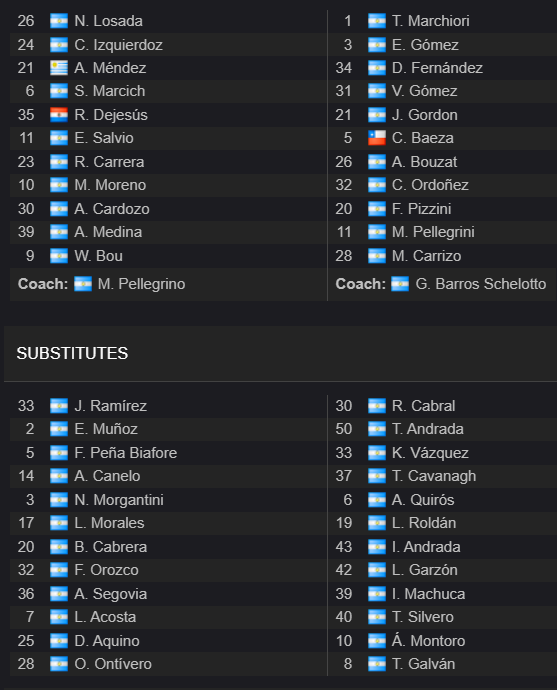
Task: Click the flag next to coach G. Barros Schelotto
Action: (400, 284)
